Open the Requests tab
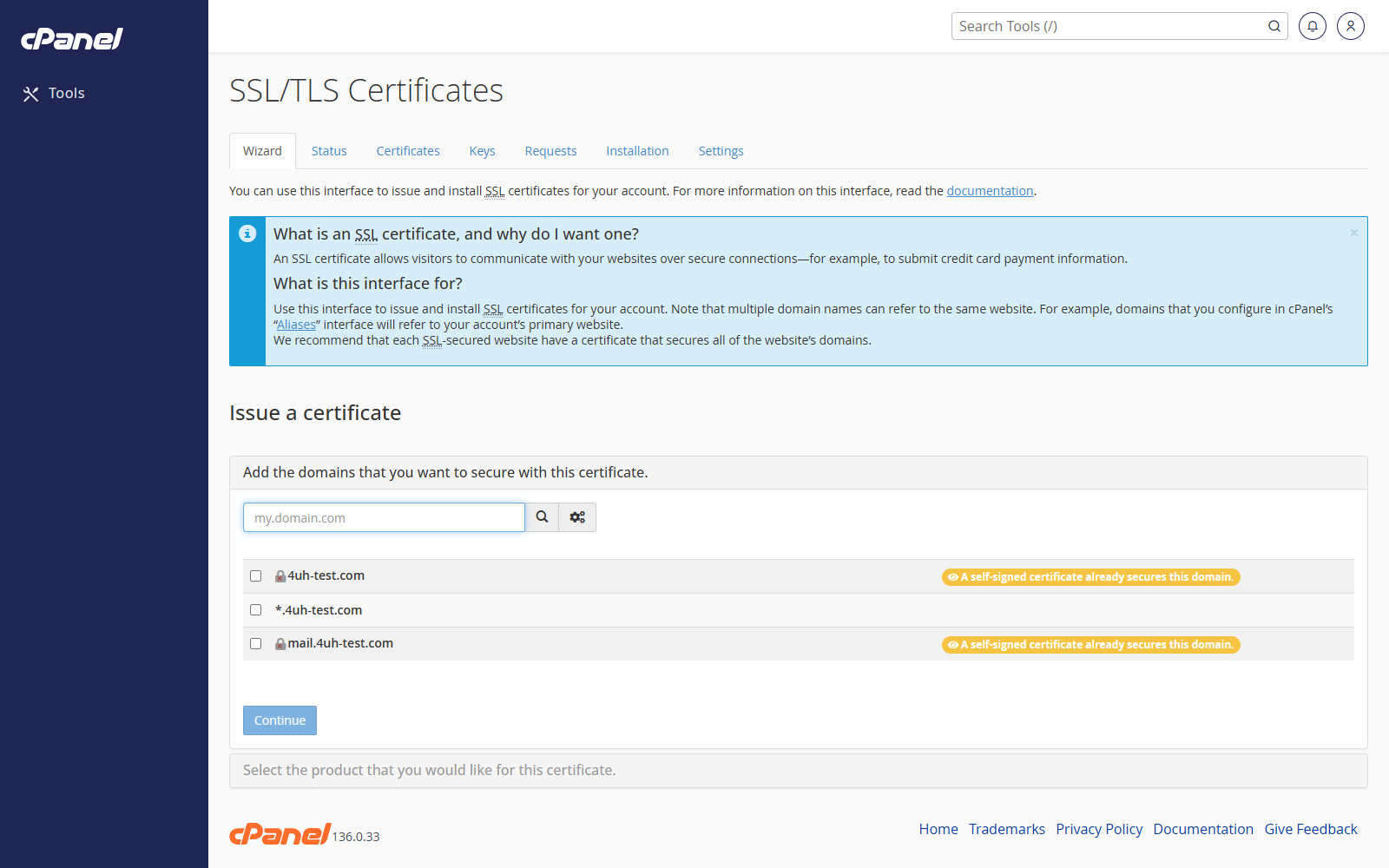This screenshot has width=1389, height=868. [550, 151]
